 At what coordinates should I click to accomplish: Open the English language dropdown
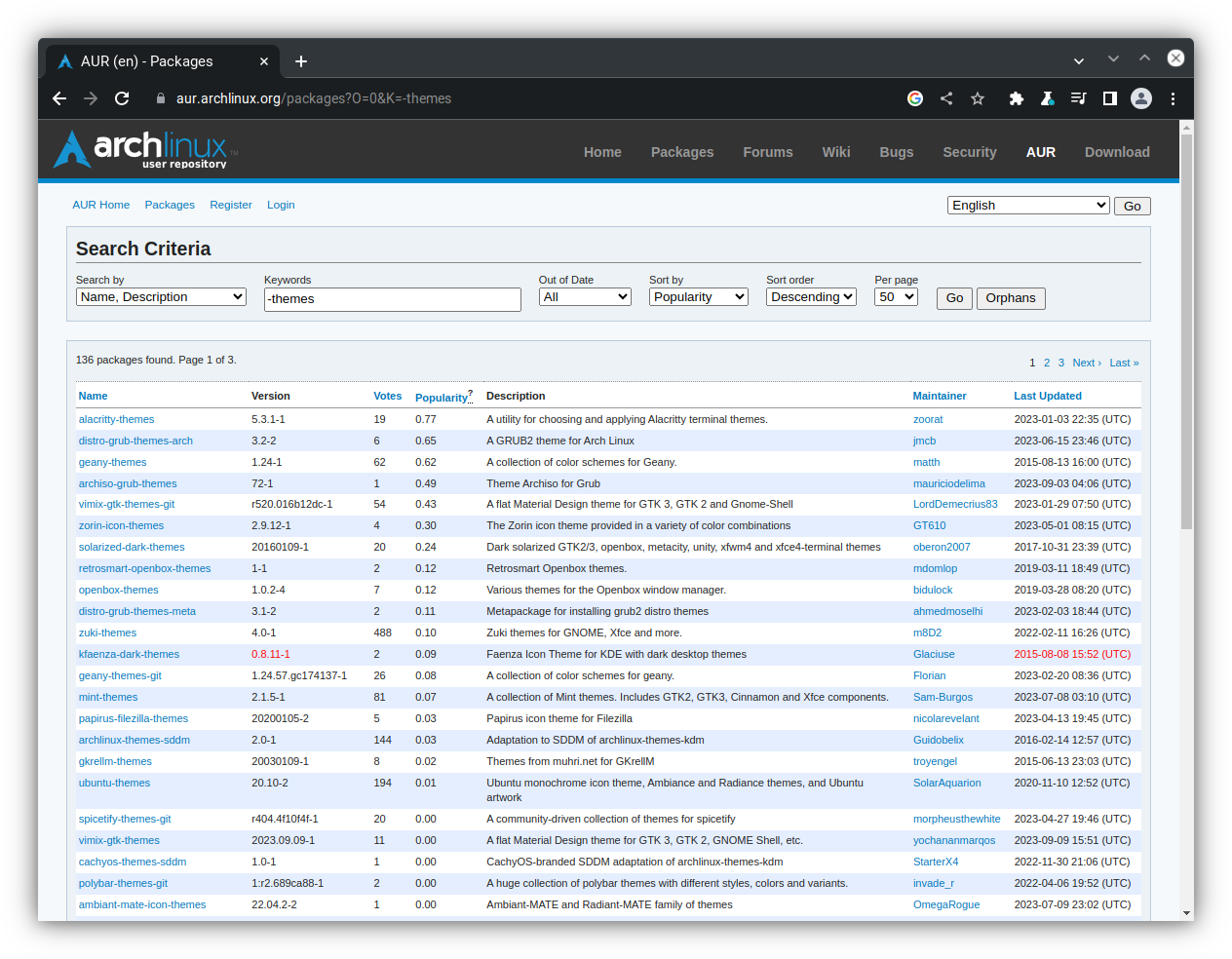[1028, 206]
